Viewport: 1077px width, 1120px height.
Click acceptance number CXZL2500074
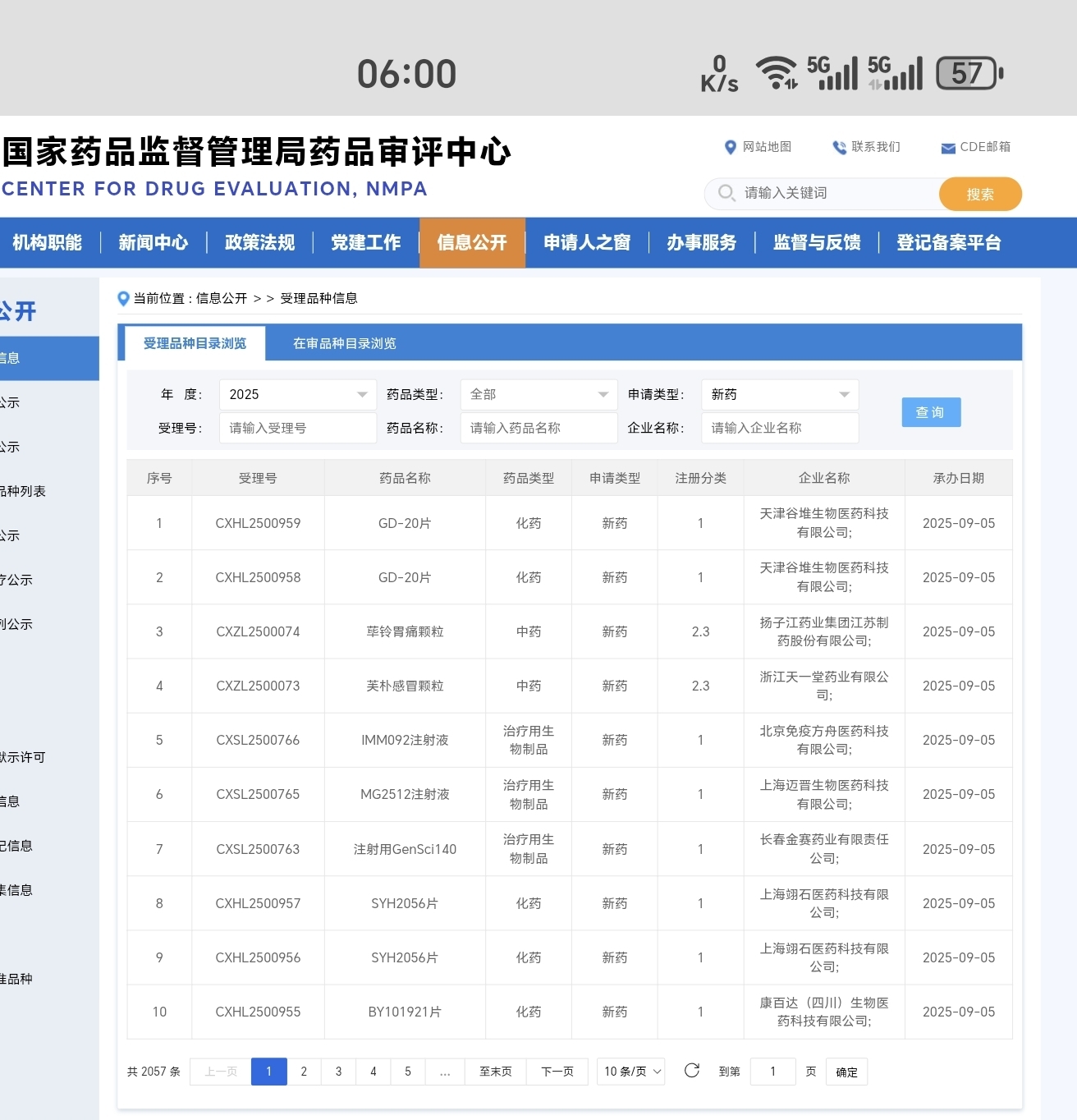pyautogui.click(x=258, y=631)
